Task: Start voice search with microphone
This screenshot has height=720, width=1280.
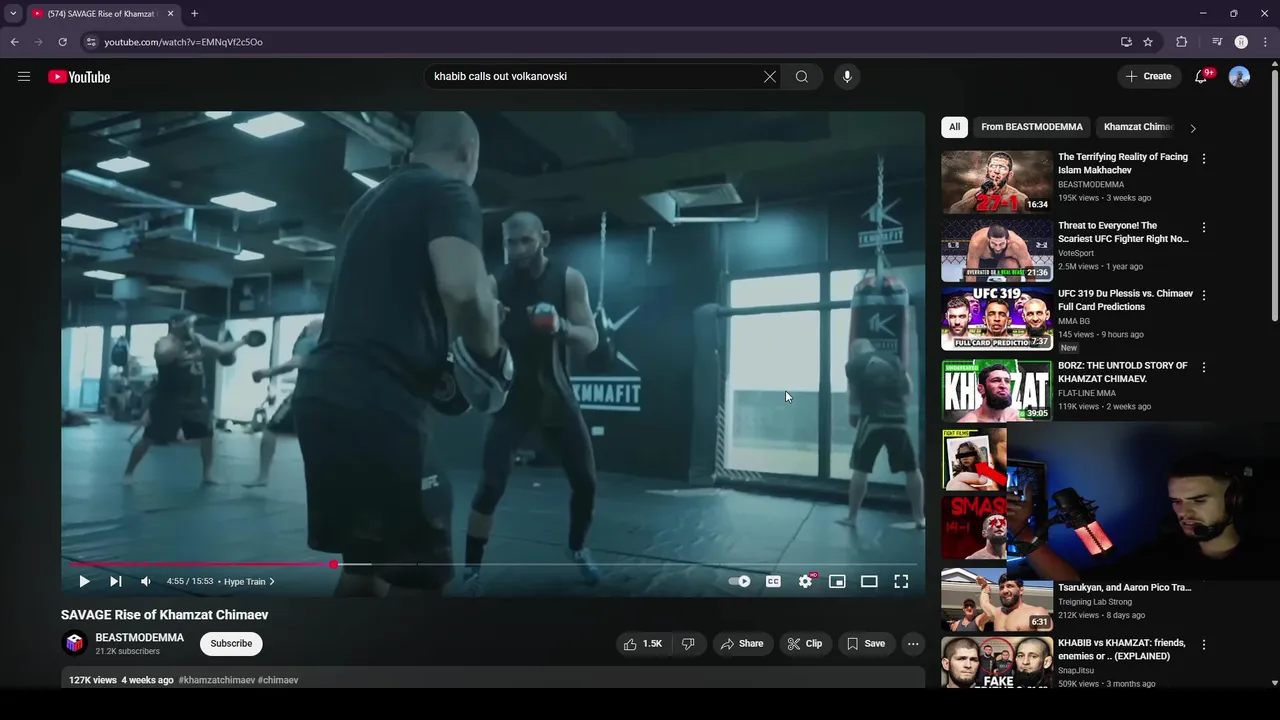Action: tap(847, 77)
